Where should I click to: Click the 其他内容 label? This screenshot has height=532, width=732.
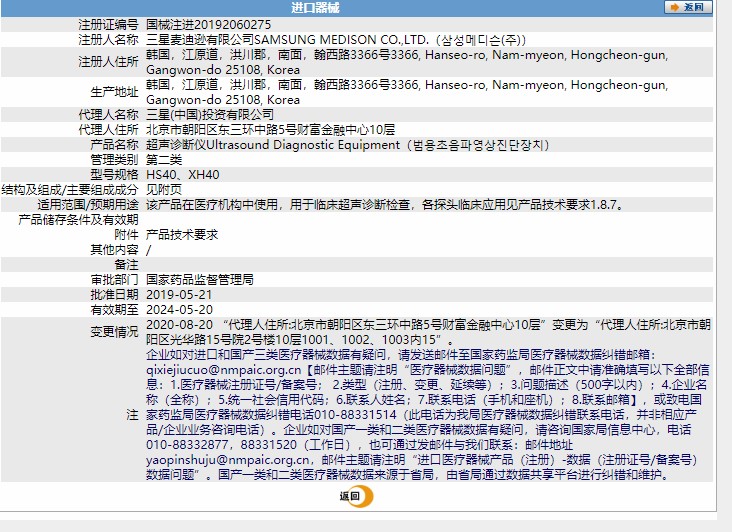114,250
